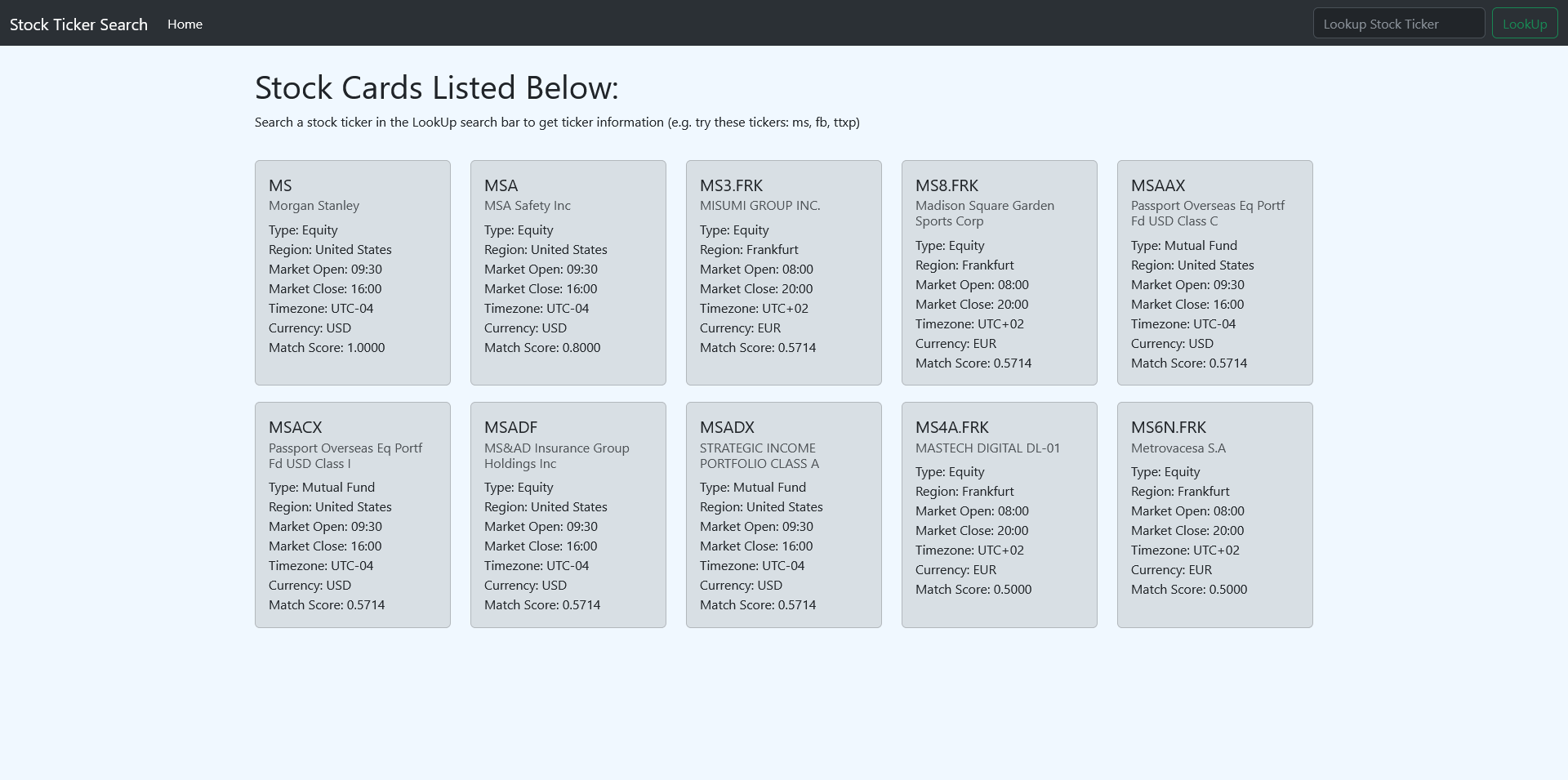Select the MS Morgan Stanley card
The width and height of the screenshot is (1568, 780).
click(353, 273)
